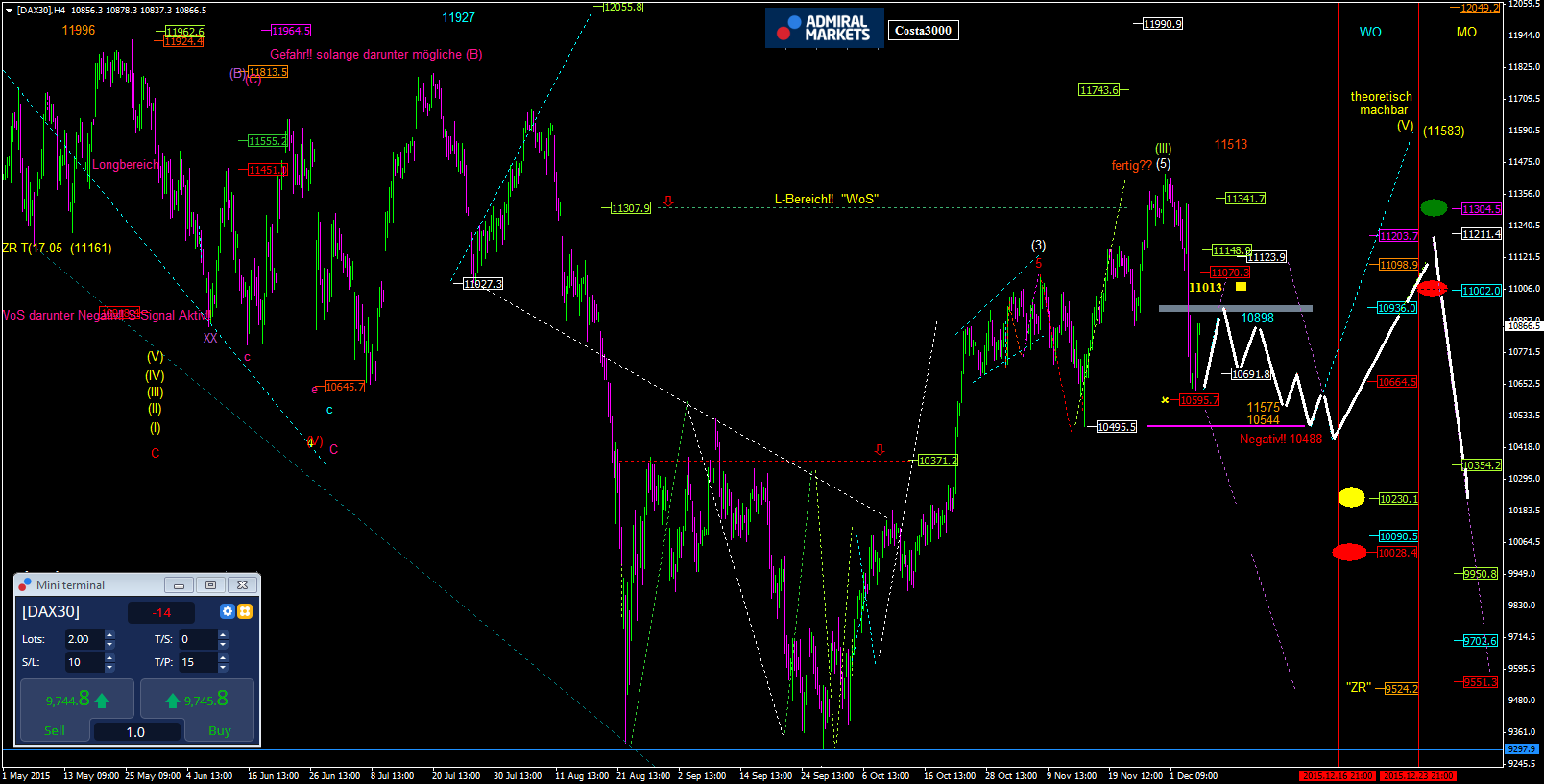Viewport: 1544px width, 784px height.
Task: Click the Admiral Markets logo
Action: pos(824,29)
